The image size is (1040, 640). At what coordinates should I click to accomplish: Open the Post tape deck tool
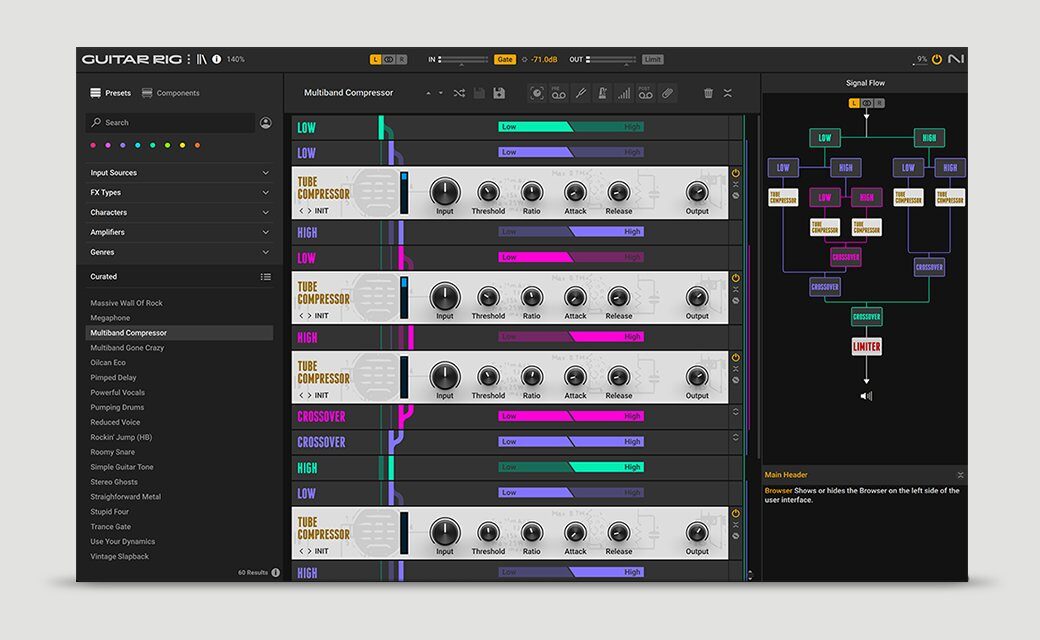click(x=645, y=94)
